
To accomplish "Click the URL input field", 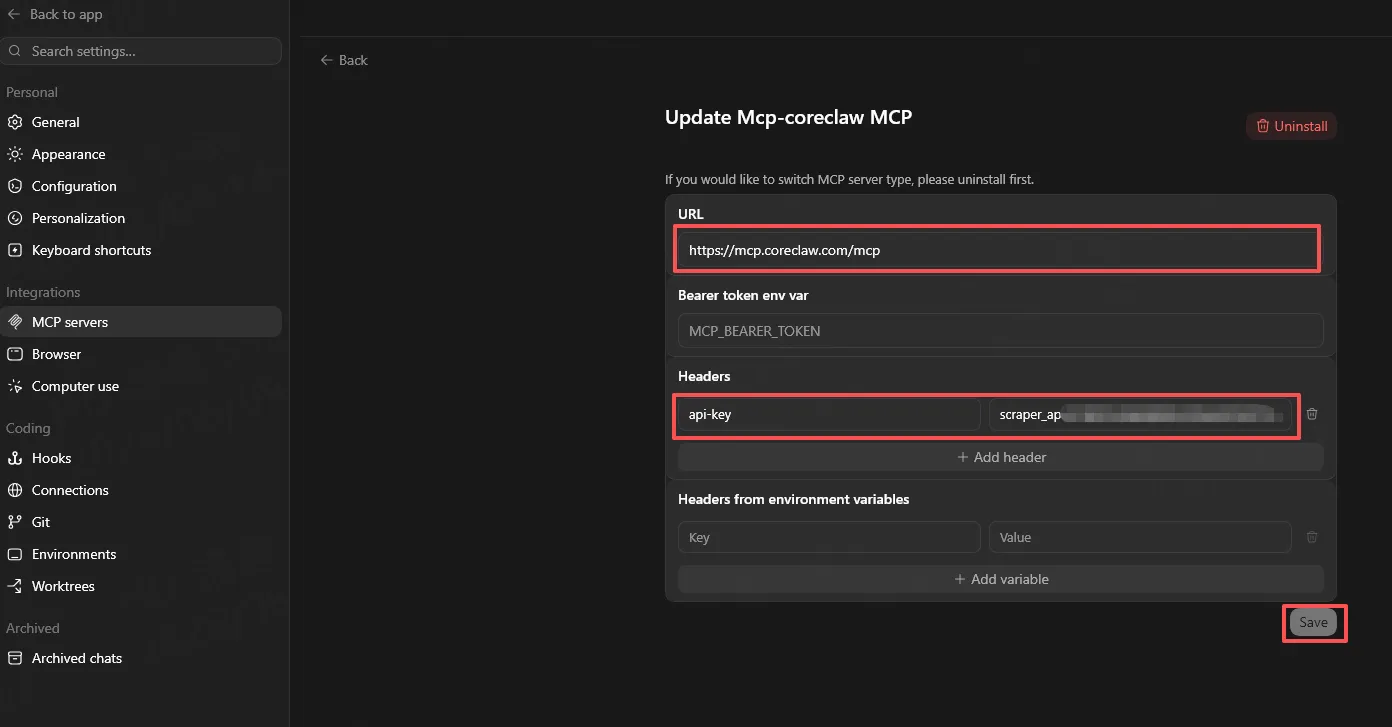I will [1001, 250].
